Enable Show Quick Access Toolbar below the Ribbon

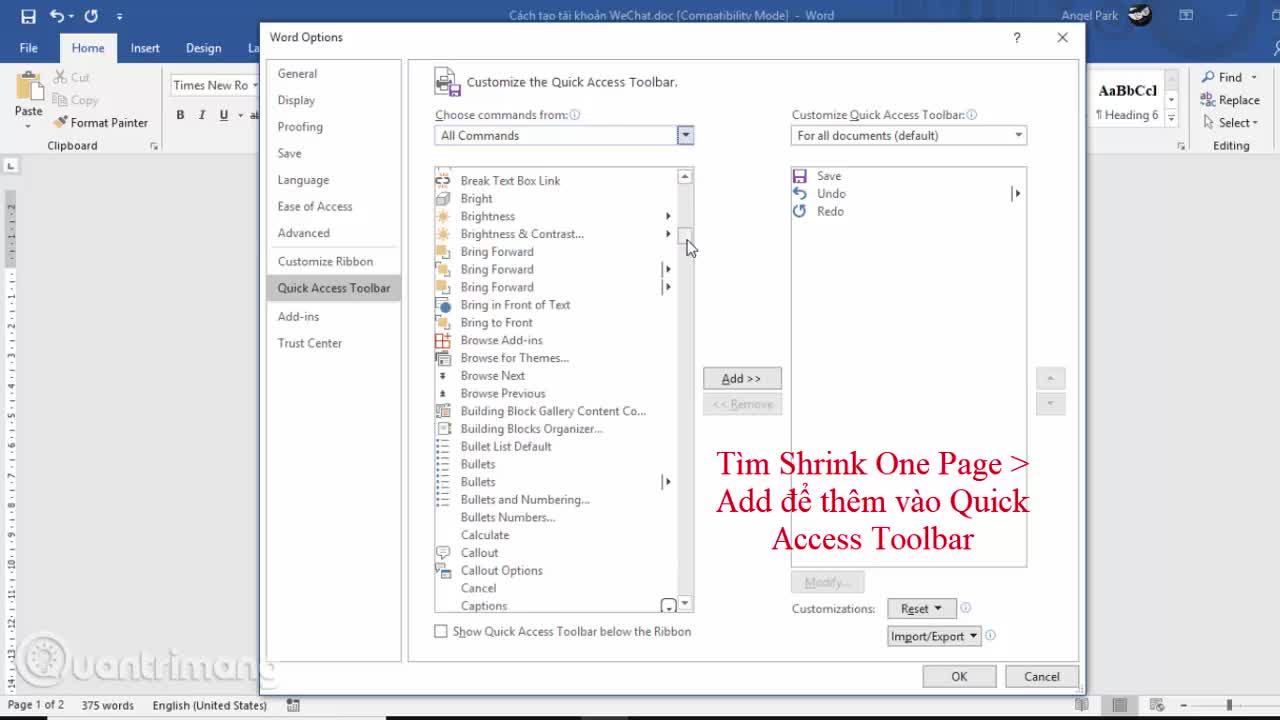[x=441, y=632]
